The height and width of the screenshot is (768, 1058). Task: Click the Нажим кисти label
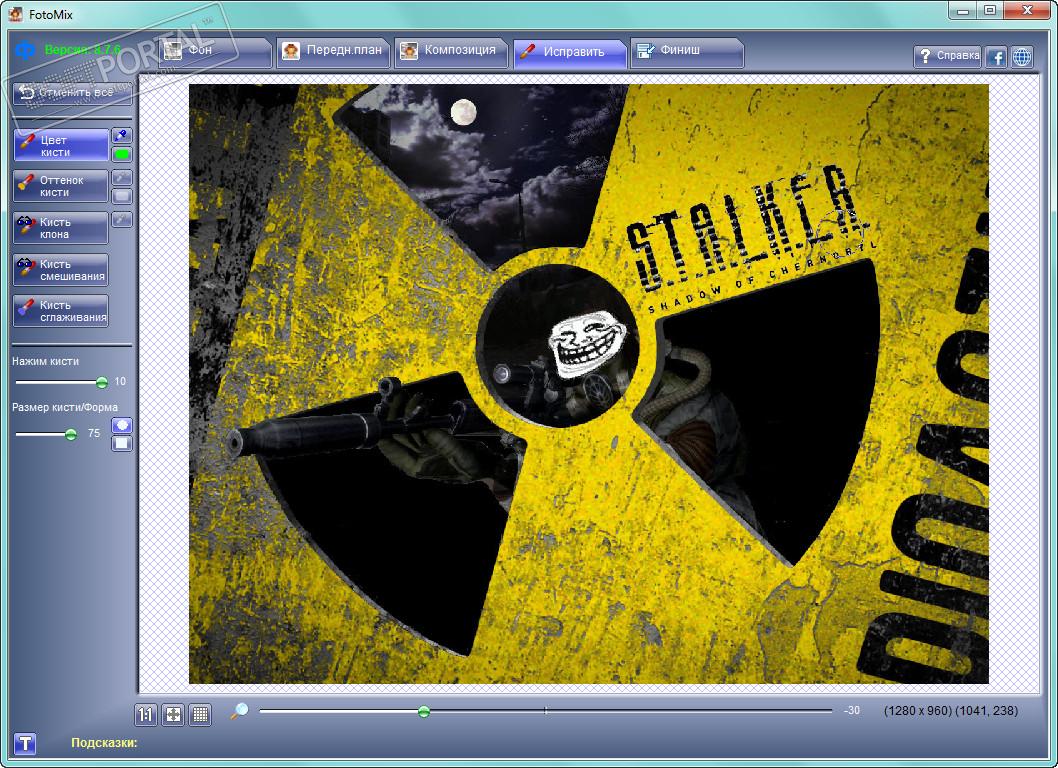coord(45,362)
